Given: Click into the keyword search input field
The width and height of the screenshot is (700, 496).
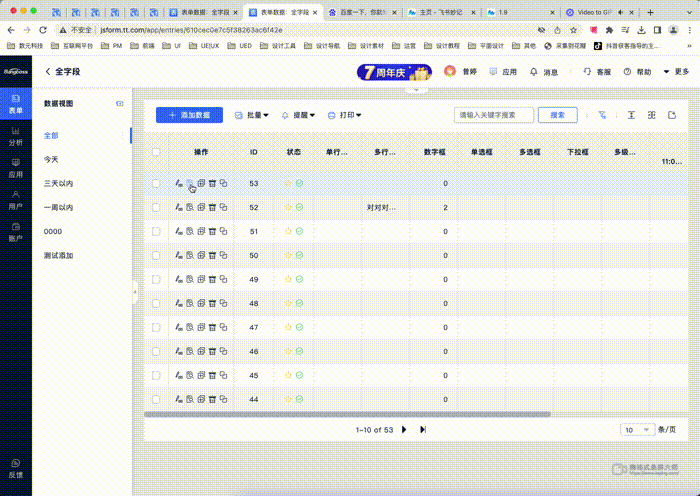Looking at the screenshot, I should pyautogui.click(x=493, y=115).
